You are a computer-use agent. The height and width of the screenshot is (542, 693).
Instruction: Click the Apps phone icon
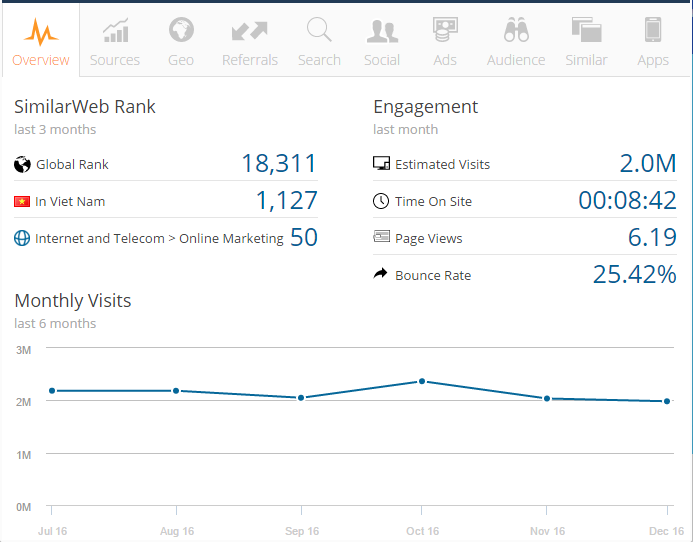653,30
